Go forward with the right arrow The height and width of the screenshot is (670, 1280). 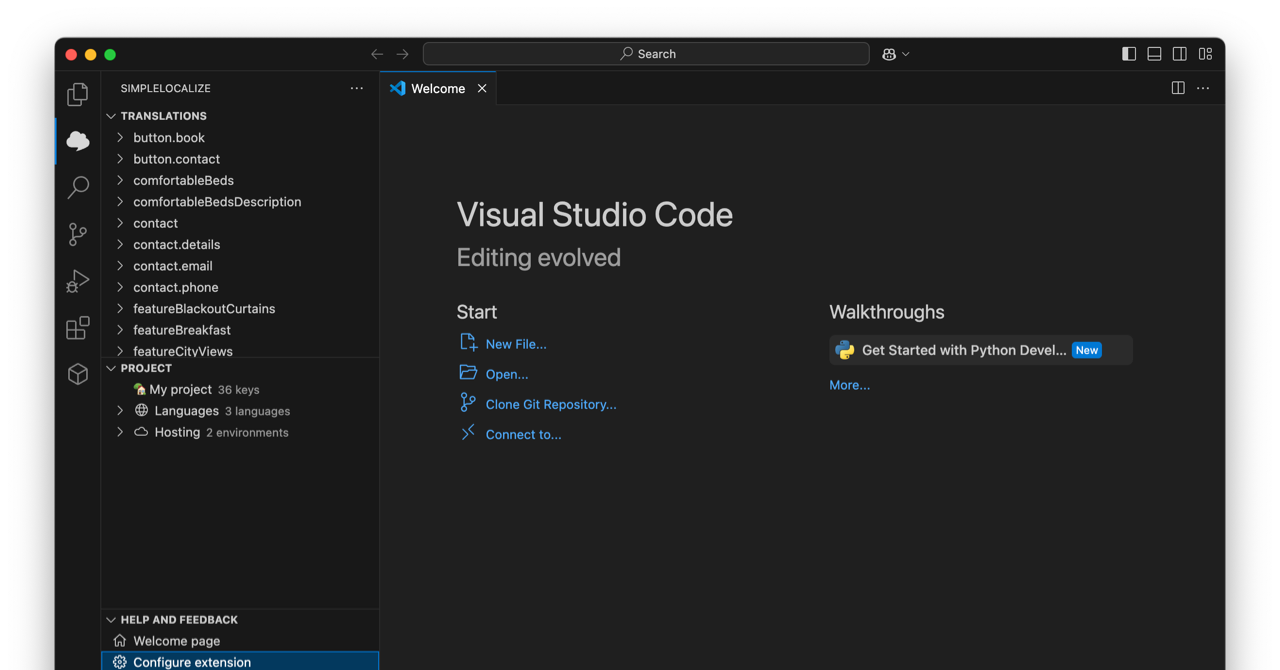[x=403, y=54]
